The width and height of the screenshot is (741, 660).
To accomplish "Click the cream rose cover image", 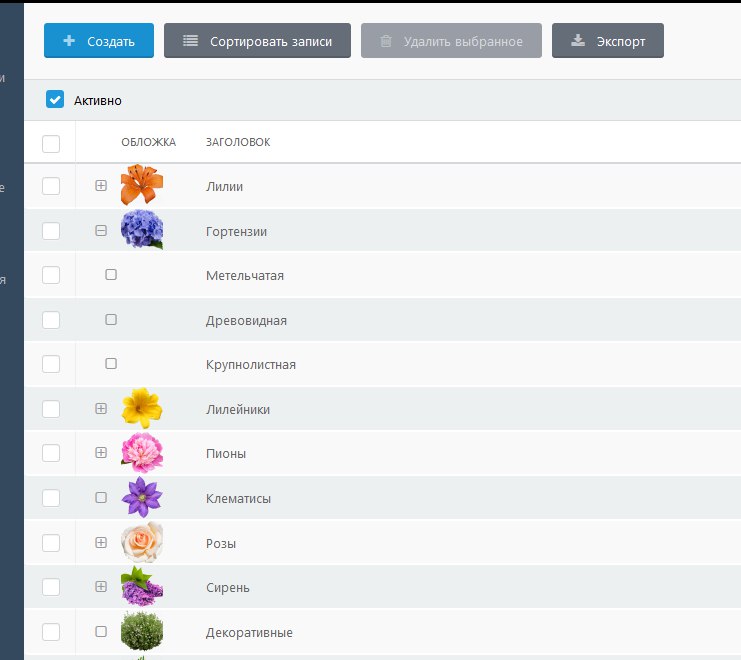I will click(142, 542).
